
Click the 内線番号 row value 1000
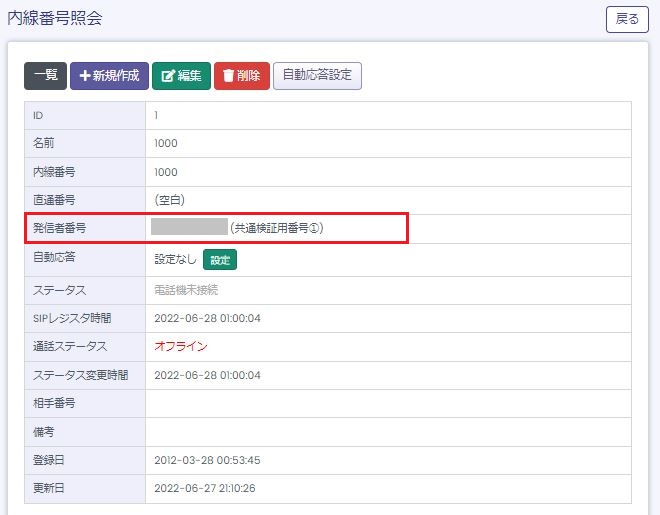click(x=166, y=172)
